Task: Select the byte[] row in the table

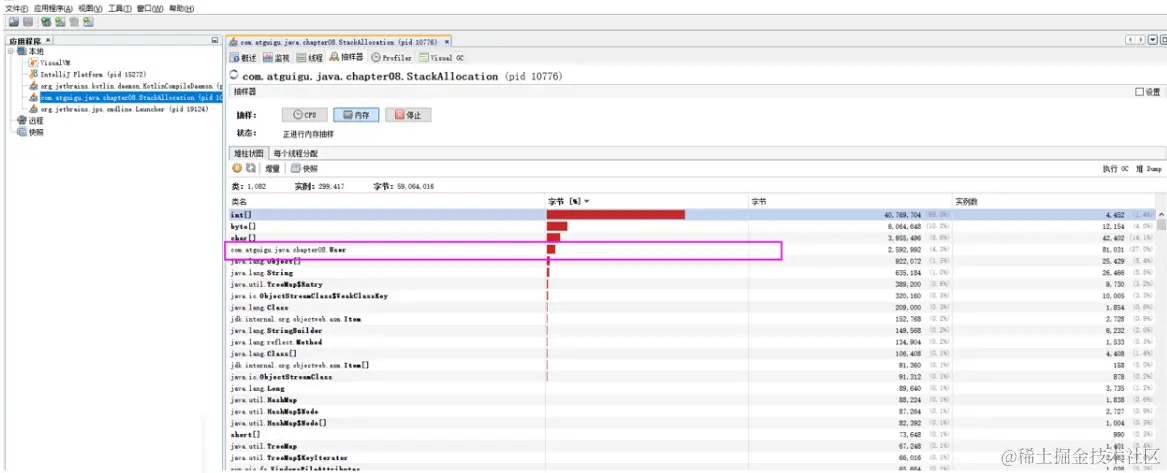Action: [x=692, y=225]
